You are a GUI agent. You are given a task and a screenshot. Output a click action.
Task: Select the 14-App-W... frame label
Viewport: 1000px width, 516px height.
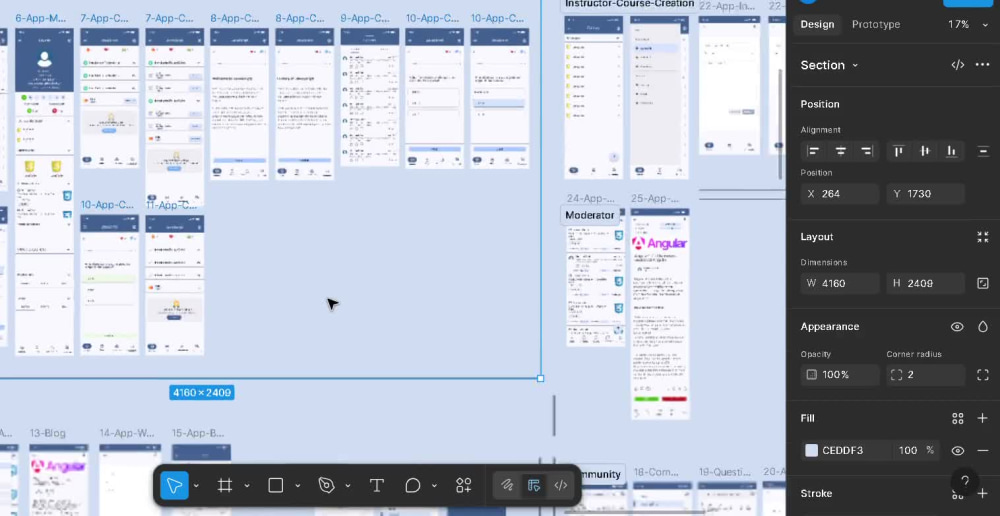click(127, 433)
